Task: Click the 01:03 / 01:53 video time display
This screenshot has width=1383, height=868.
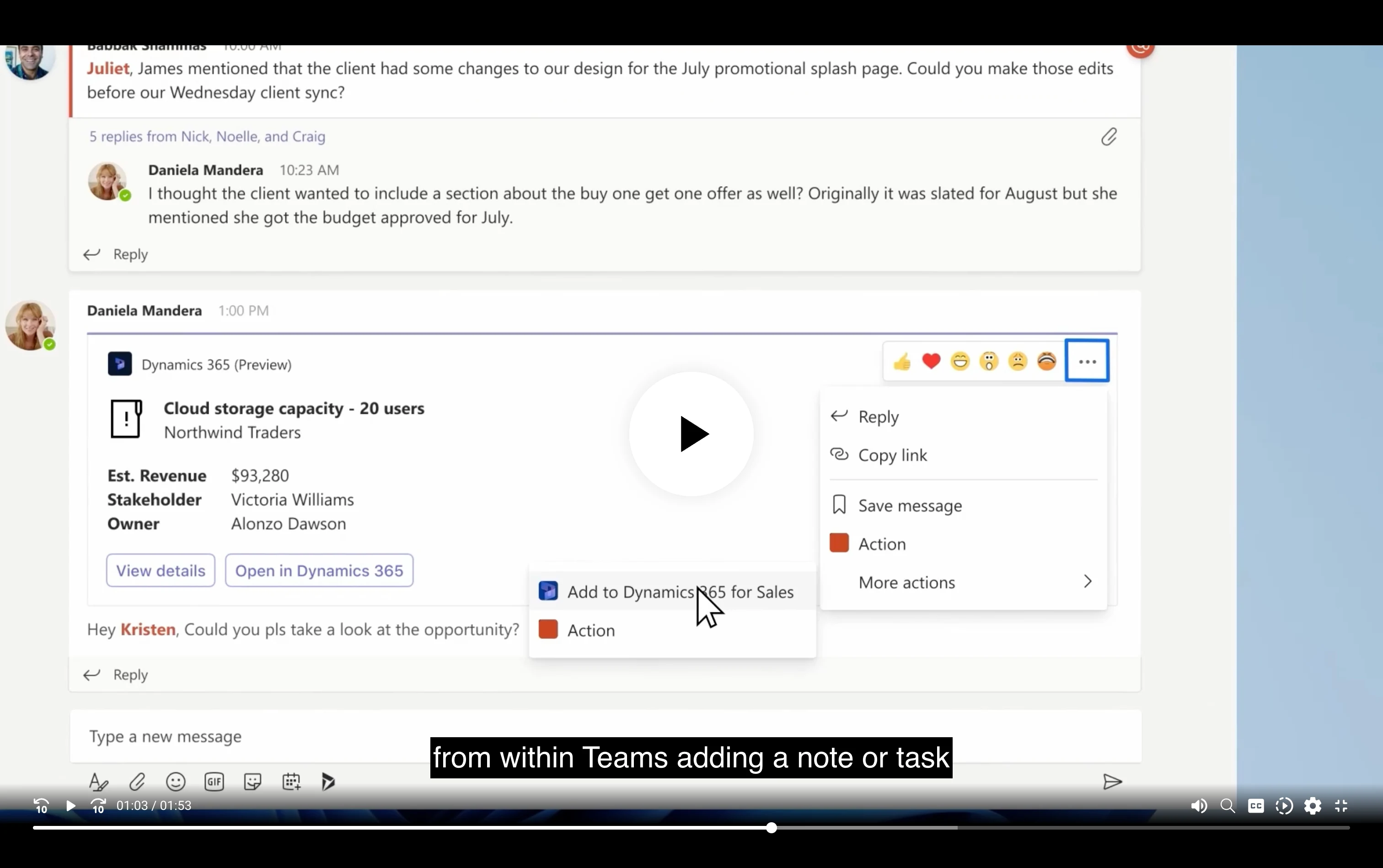Action: tap(154, 805)
